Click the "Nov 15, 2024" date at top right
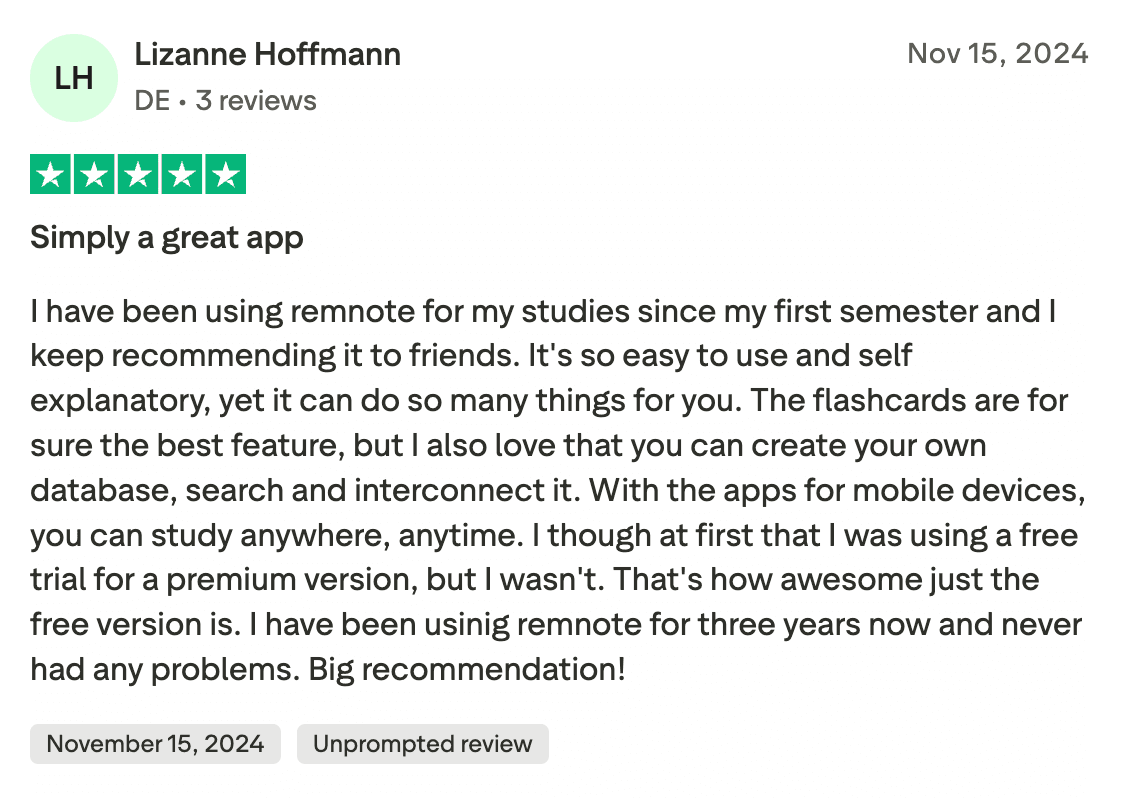Screen dimensions: 1140x798 [997, 53]
